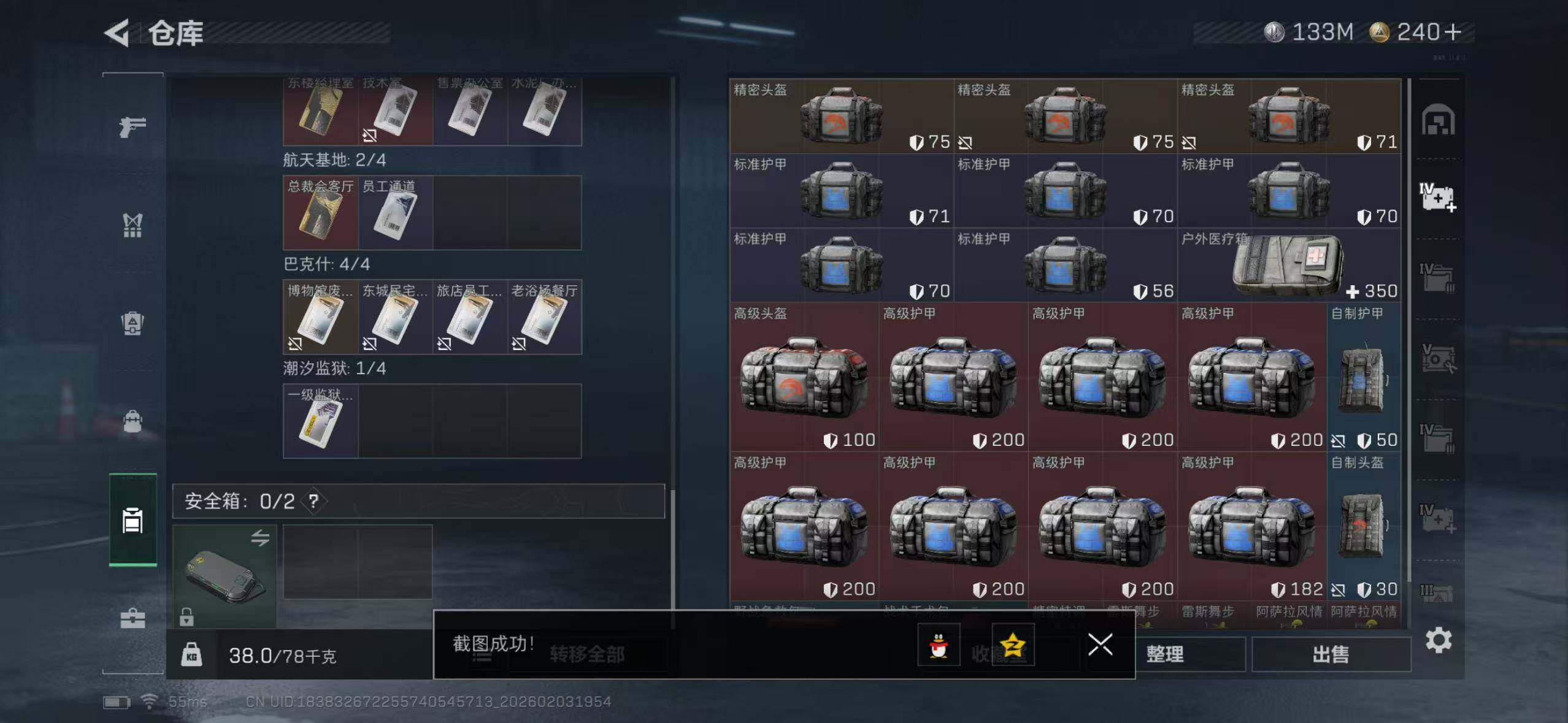Select the backpack category icon in sidebar

[x=133, y=323]
